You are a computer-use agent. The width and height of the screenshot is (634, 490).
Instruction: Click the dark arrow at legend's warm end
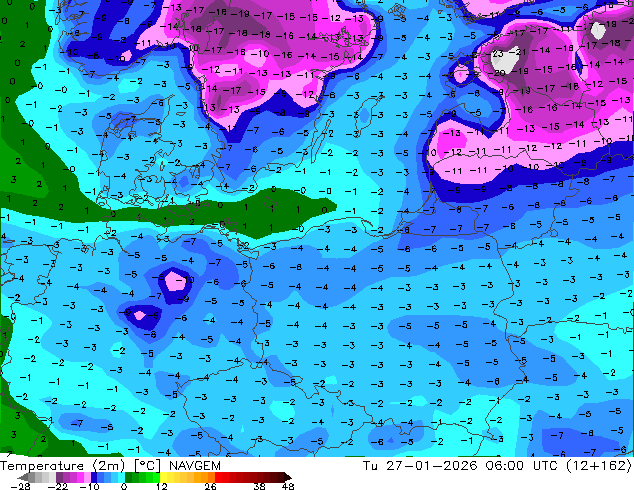pos(287,477)
